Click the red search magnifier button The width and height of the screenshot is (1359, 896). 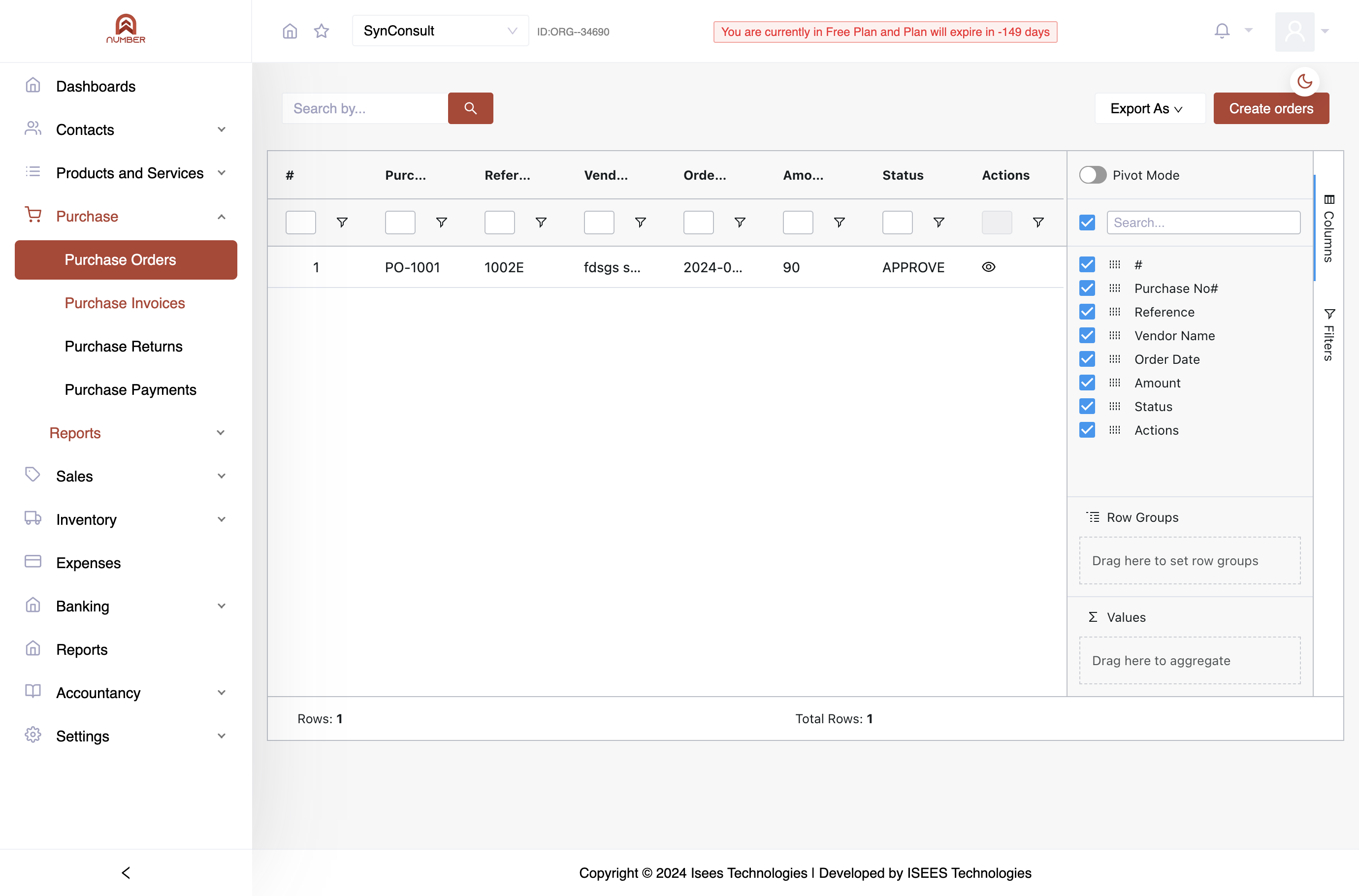pos(470,108)
